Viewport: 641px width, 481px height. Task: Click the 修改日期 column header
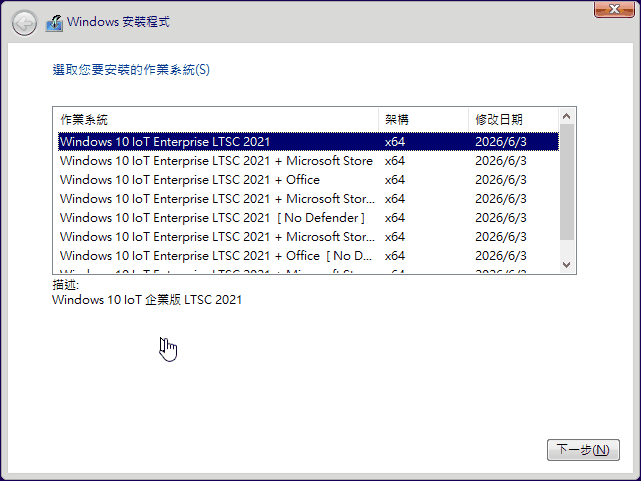tap(513, 120)
